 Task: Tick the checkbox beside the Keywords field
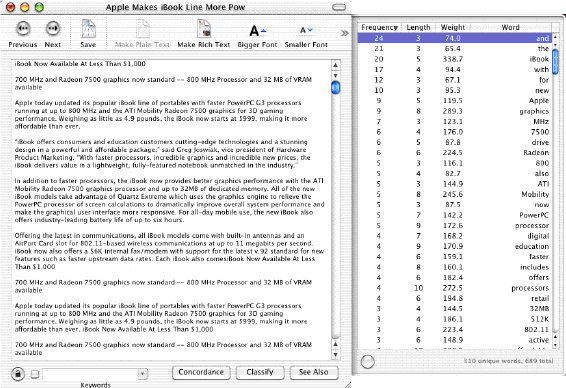[x=35, y=374]
